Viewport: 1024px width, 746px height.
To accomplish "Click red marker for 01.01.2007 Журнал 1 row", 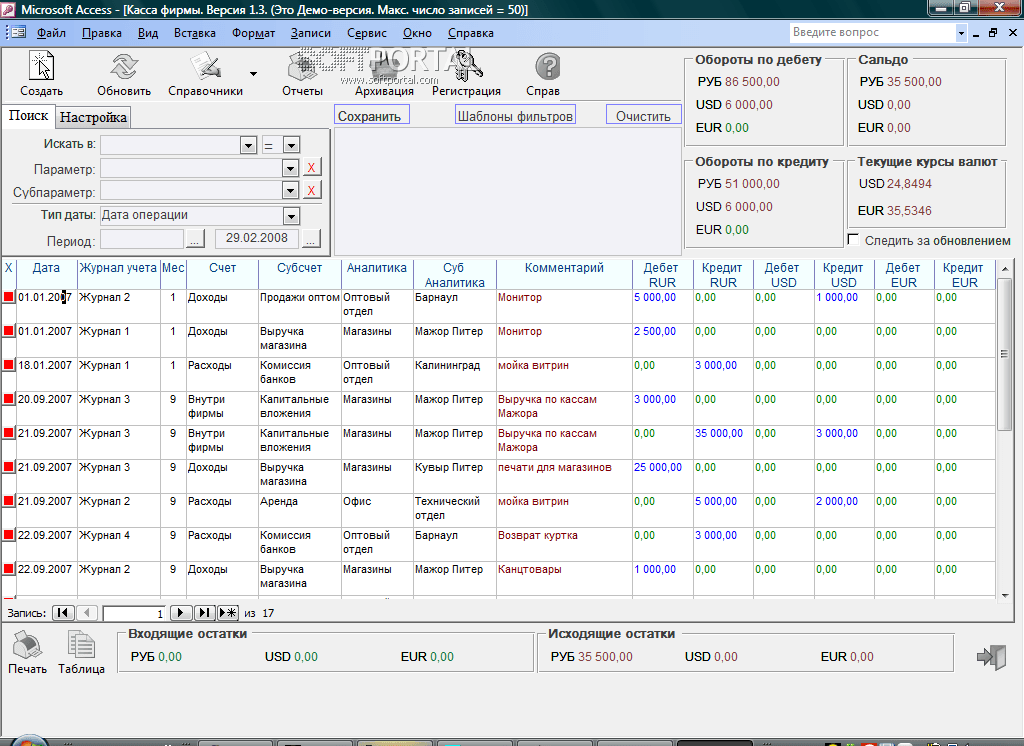I will click(x=8, y=331).
